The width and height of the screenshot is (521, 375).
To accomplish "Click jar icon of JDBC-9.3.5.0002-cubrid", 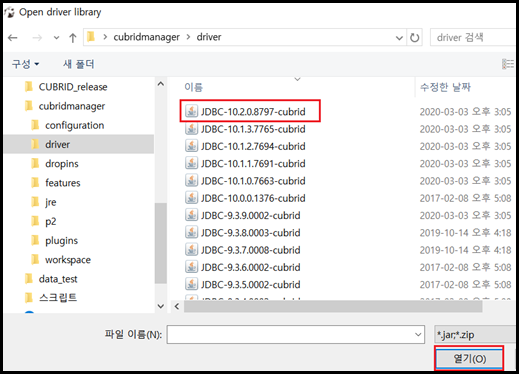I will [191, 284].
